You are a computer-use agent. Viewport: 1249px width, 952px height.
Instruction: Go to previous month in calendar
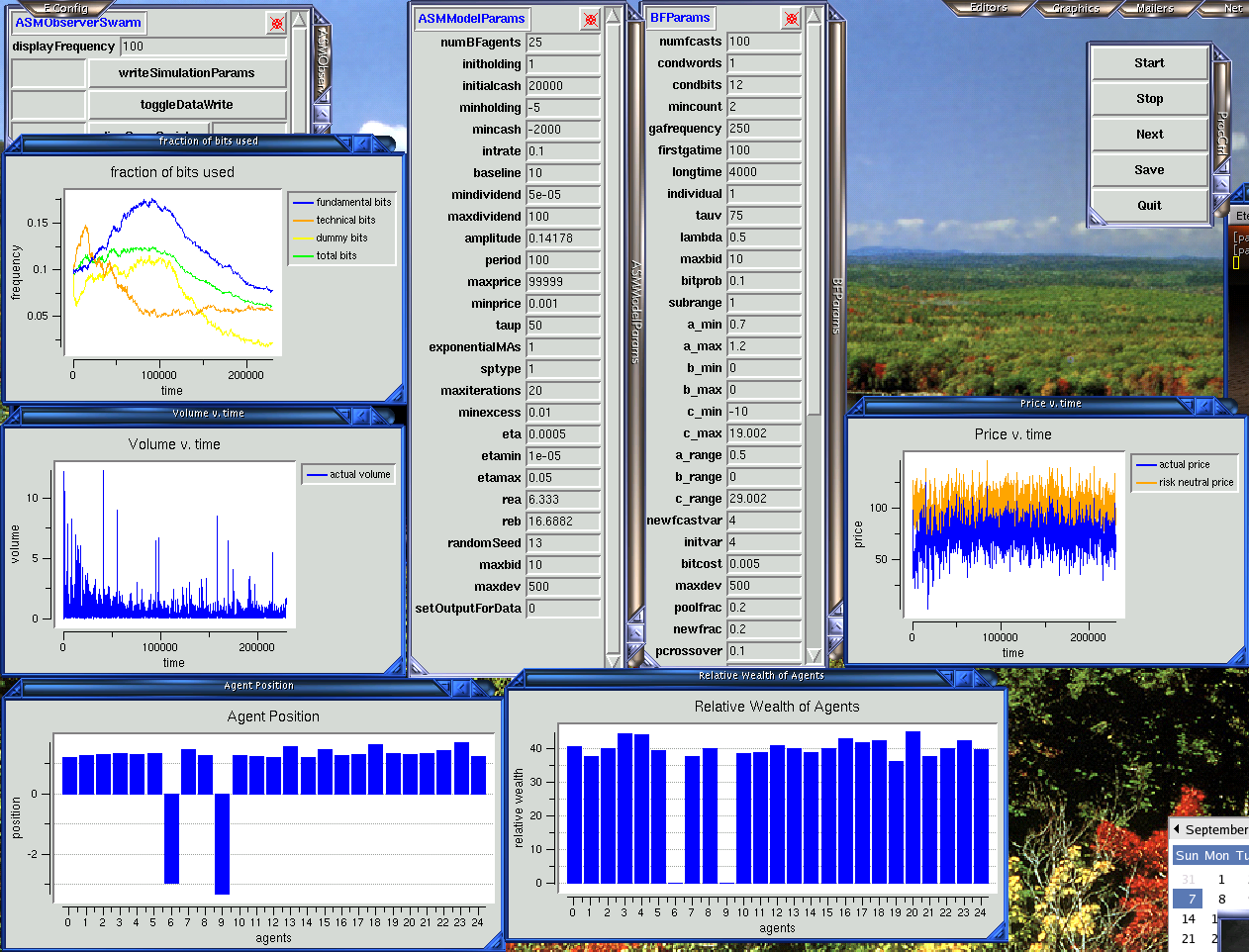click(1177, 829)
